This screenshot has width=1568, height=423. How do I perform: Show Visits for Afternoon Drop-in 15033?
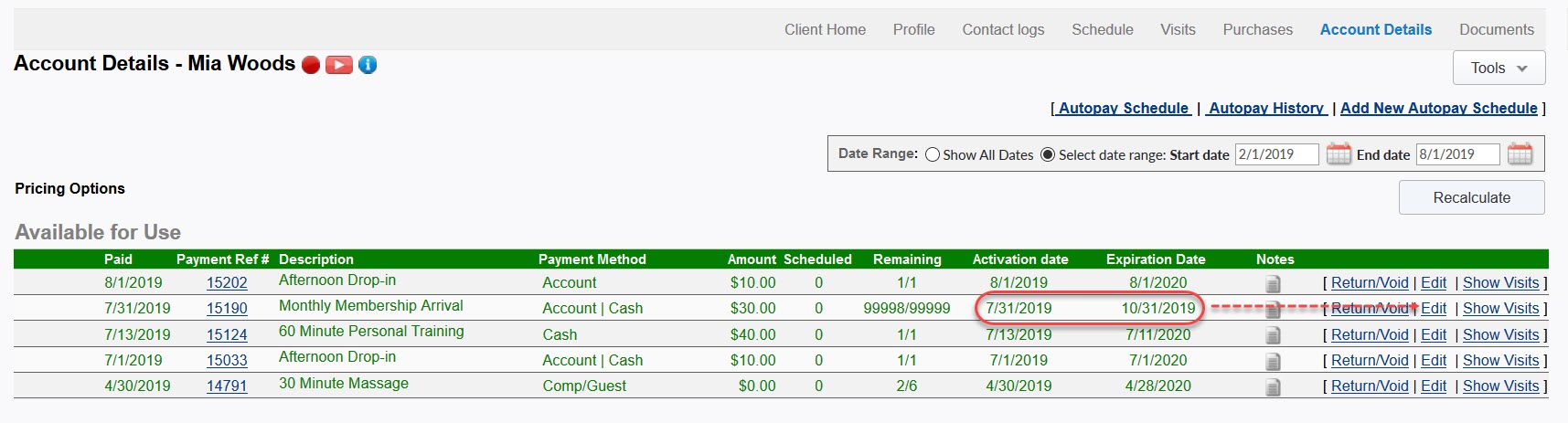(1500, 361)
